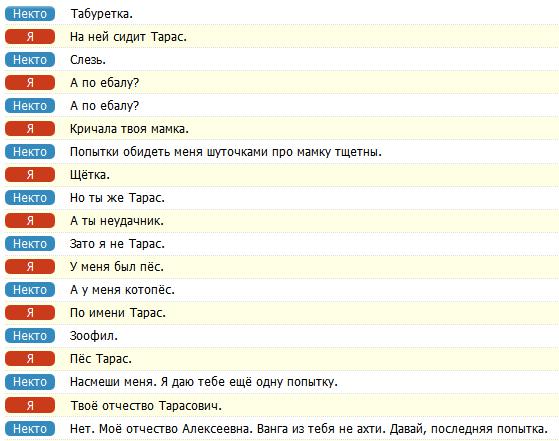Click the message 'По имени Тарас.'
Screen dimensions: 559x441
click(118, 313)
